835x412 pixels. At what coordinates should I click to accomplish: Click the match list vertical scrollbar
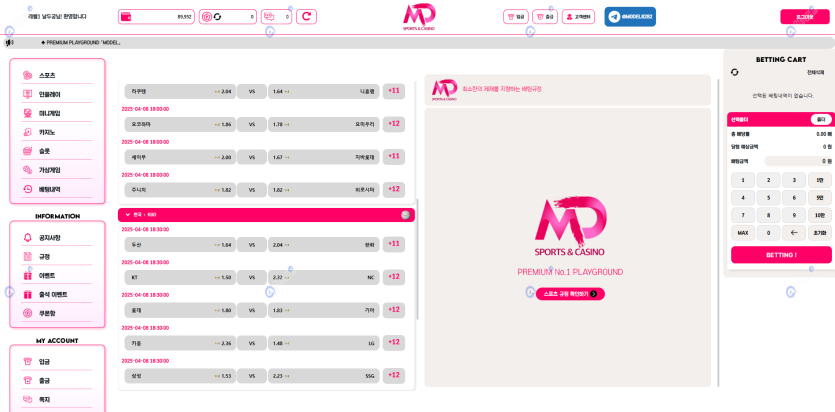(x=418, y=259)
